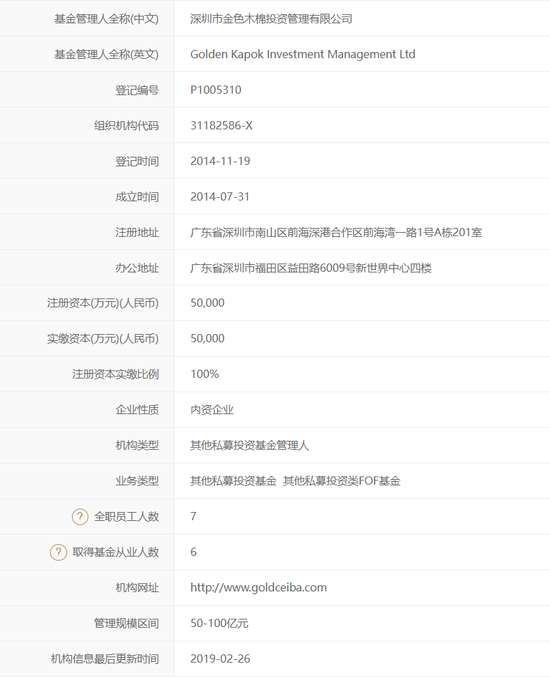Select last update date 2019-02-26
The height and width of the screenshot is (677, 550).
(x=220, y=658)
